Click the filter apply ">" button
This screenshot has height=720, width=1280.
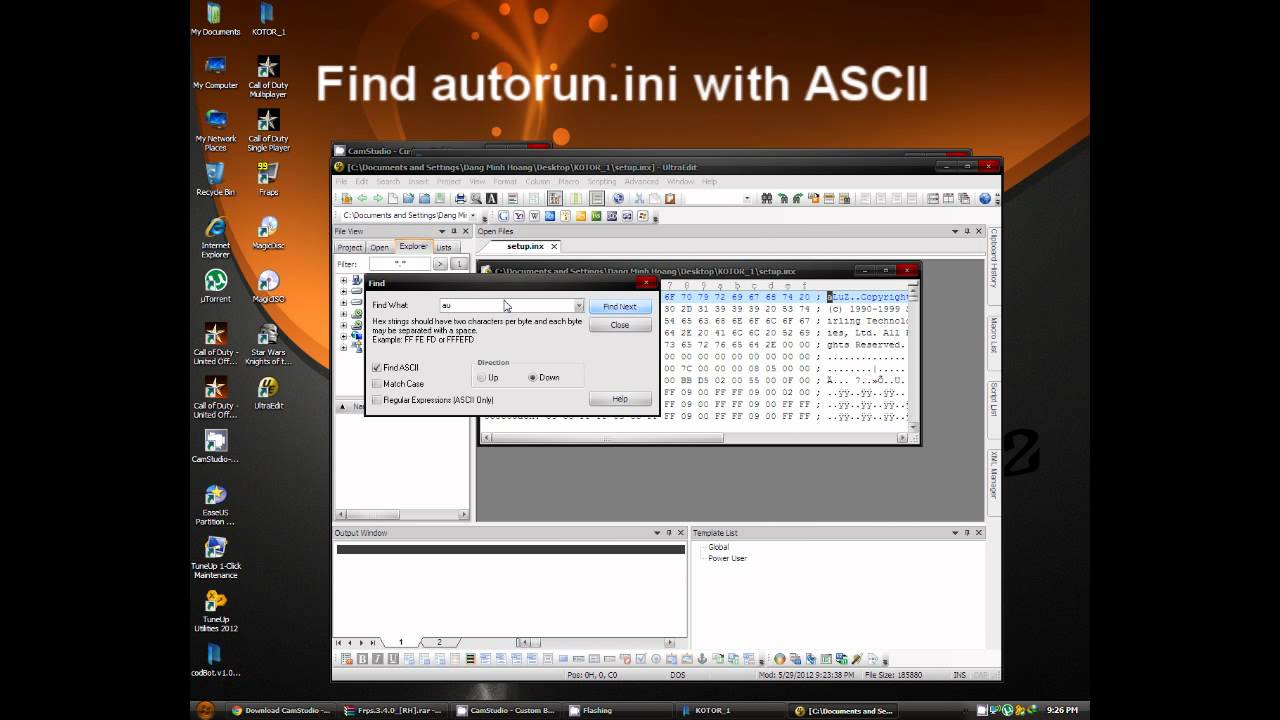[440, 264]
